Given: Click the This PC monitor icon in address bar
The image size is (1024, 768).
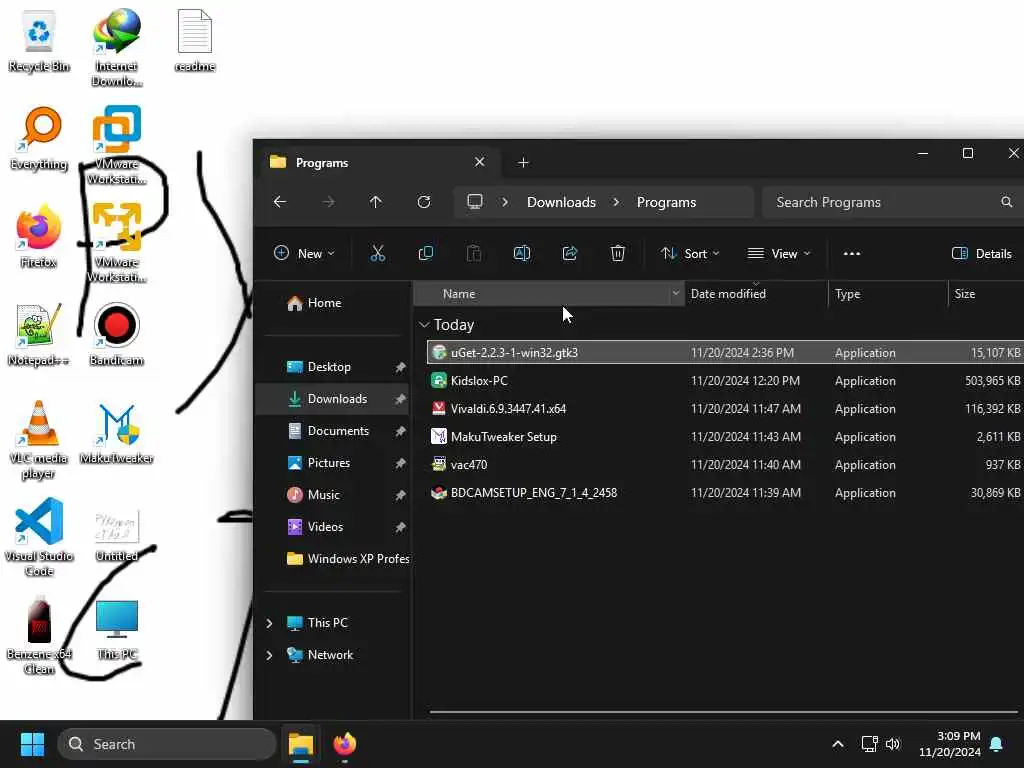Looking at the screenshot, I should pos(475,202).
